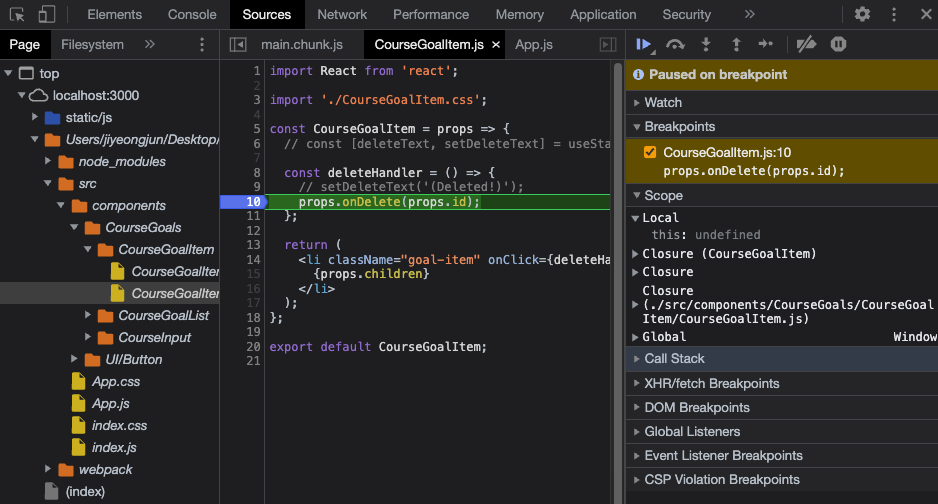
Task: Collapse the top frame tree node
Action: point(8,74)
